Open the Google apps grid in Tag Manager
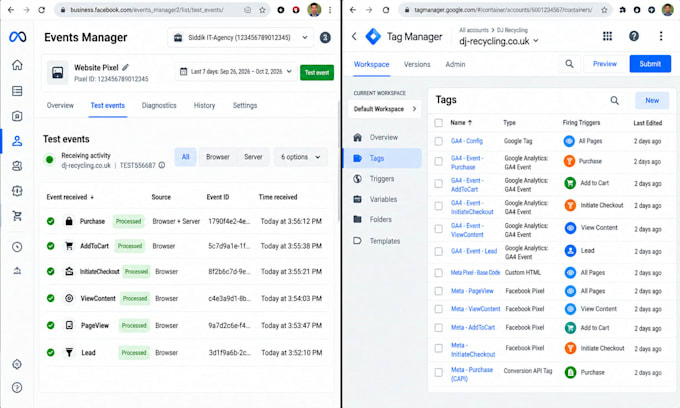 tap(607, 36)
